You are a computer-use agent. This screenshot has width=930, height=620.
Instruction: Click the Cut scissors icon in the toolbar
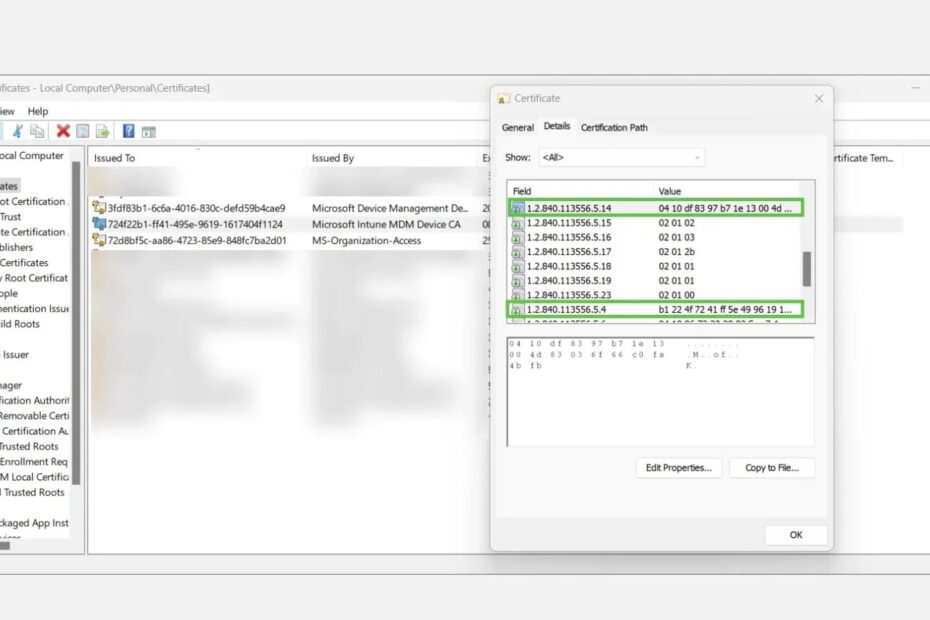pos(18,131)
